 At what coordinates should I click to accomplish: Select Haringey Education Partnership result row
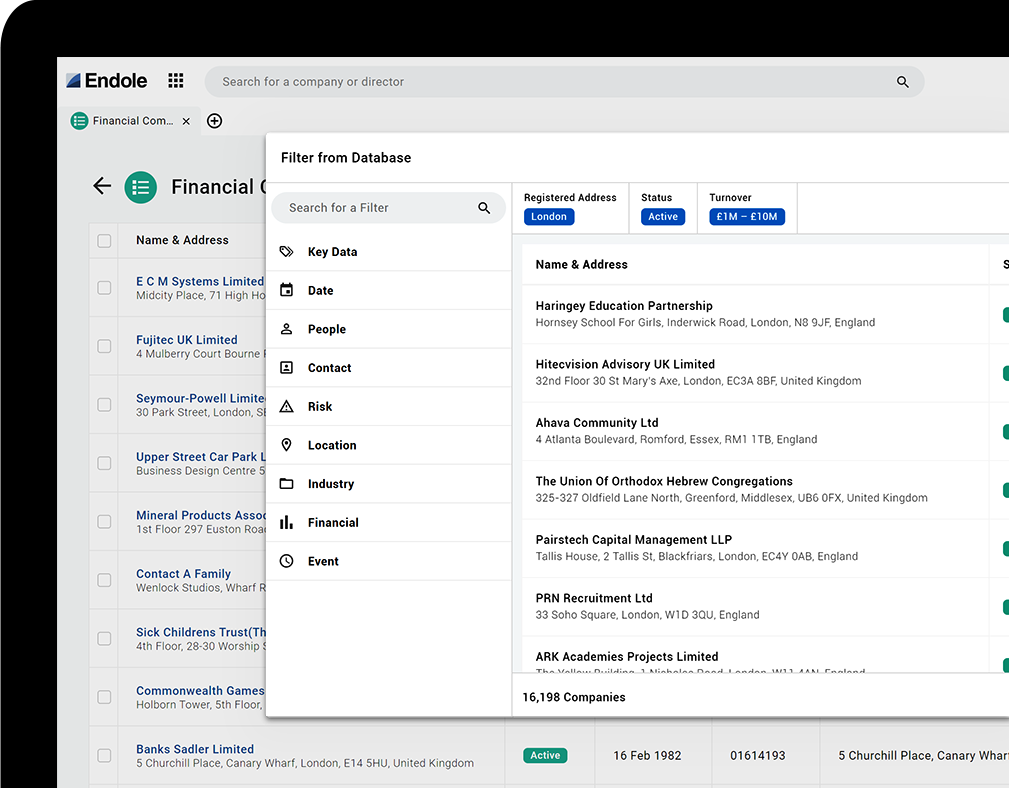tap(755, 314)
